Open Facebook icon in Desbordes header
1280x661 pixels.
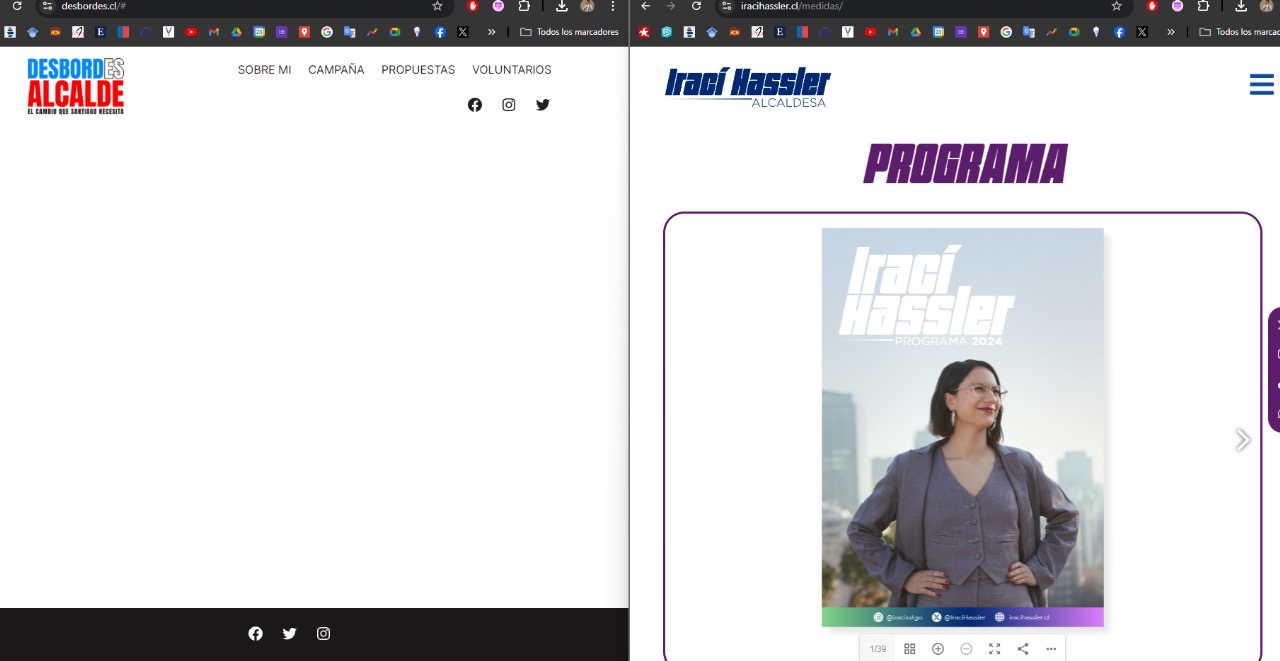475,105
